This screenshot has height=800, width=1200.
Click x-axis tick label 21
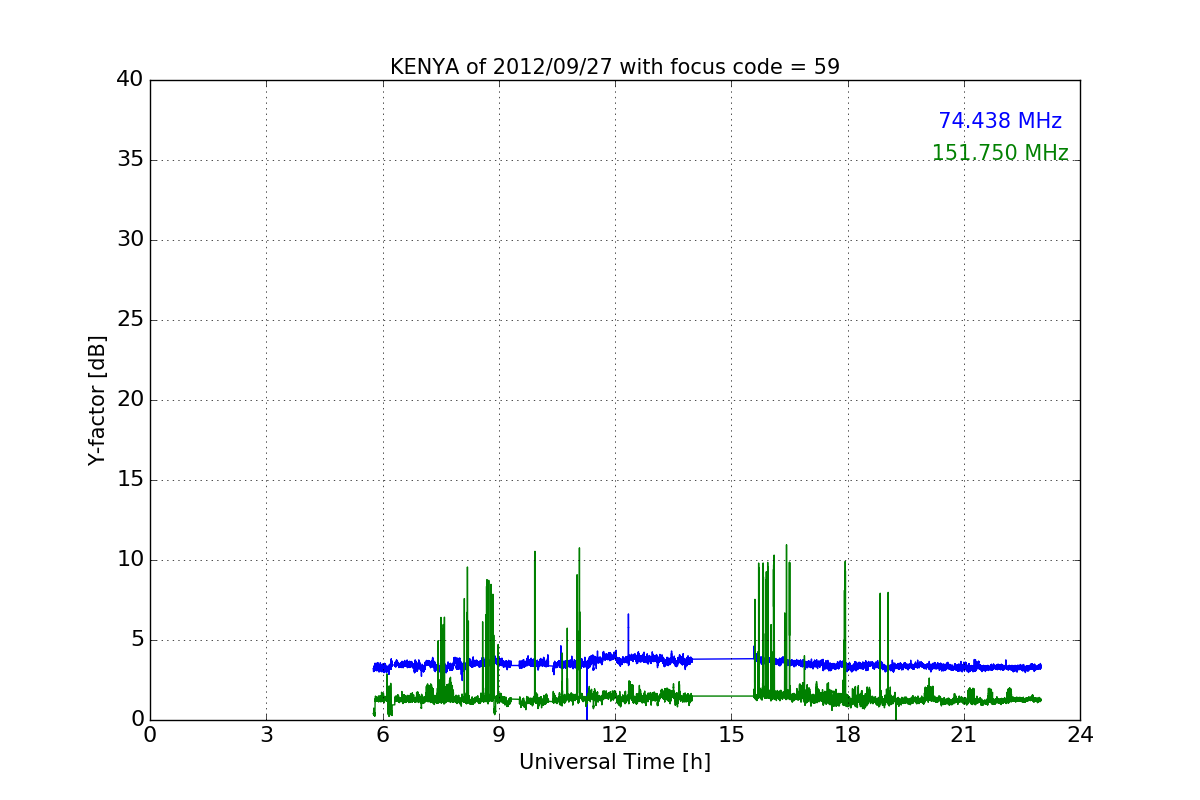tap(964, 735)
